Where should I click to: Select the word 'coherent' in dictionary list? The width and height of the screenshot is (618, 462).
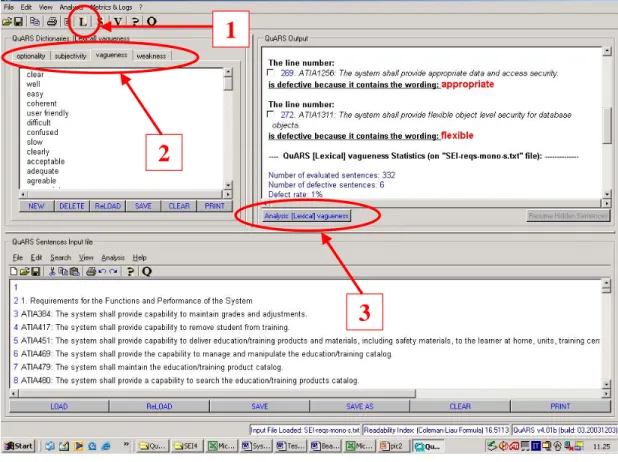pos(42,103)
